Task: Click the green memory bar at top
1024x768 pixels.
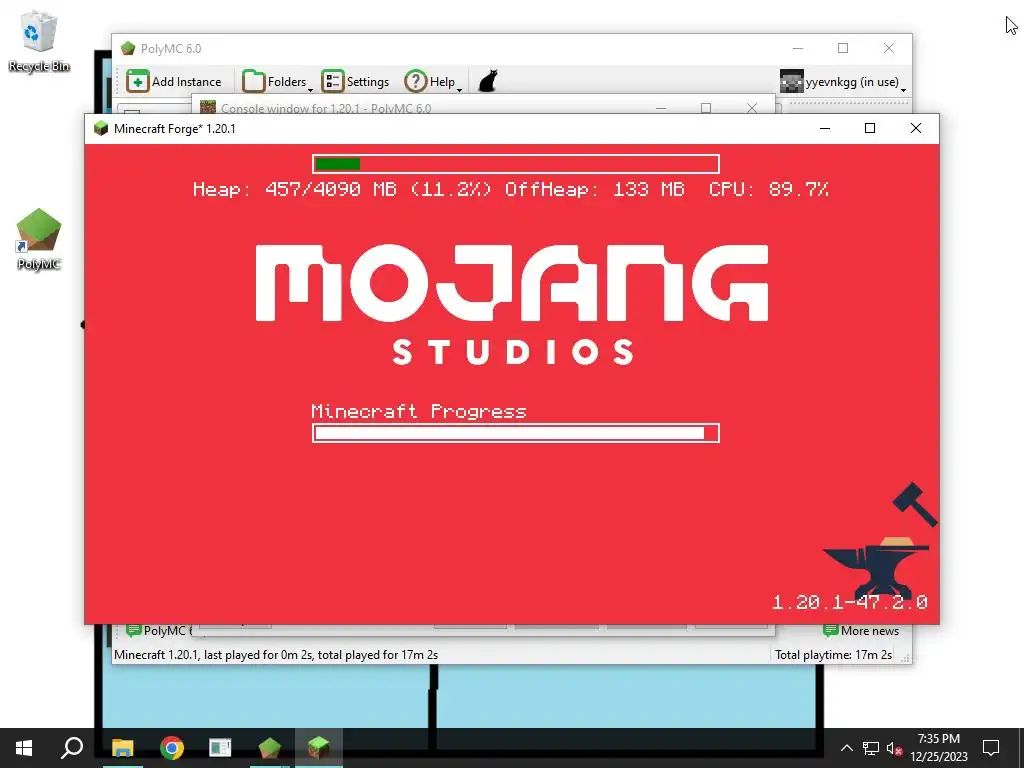Action: pos(516,164)
